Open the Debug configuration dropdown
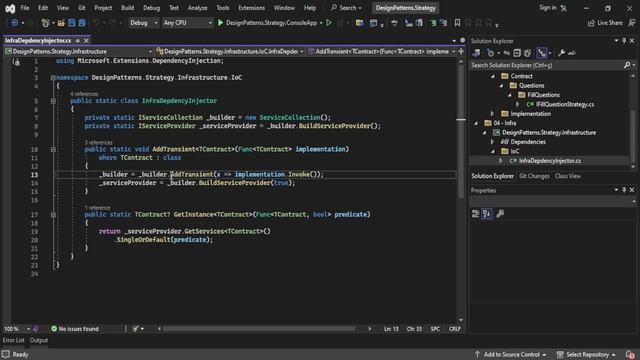640x360 pixels. click(x=143, y=23)
